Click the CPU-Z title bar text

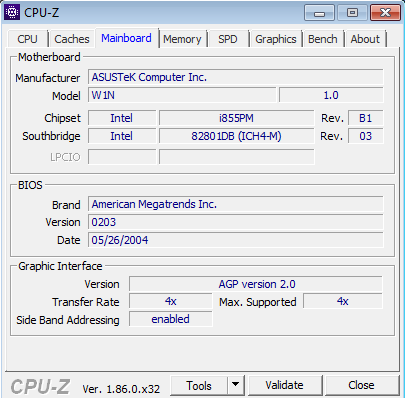pyautogui.click(x=41, y=13)
